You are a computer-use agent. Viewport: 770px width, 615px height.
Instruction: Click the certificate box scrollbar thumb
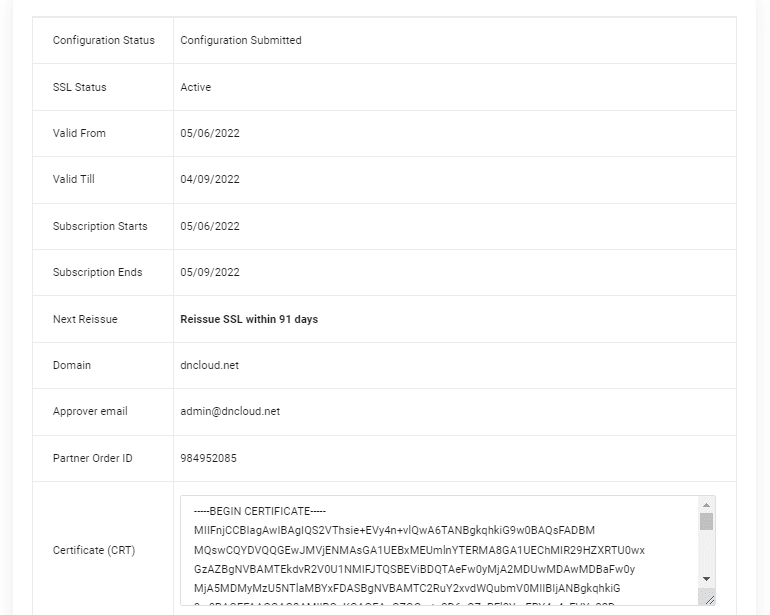click(707, 521)
